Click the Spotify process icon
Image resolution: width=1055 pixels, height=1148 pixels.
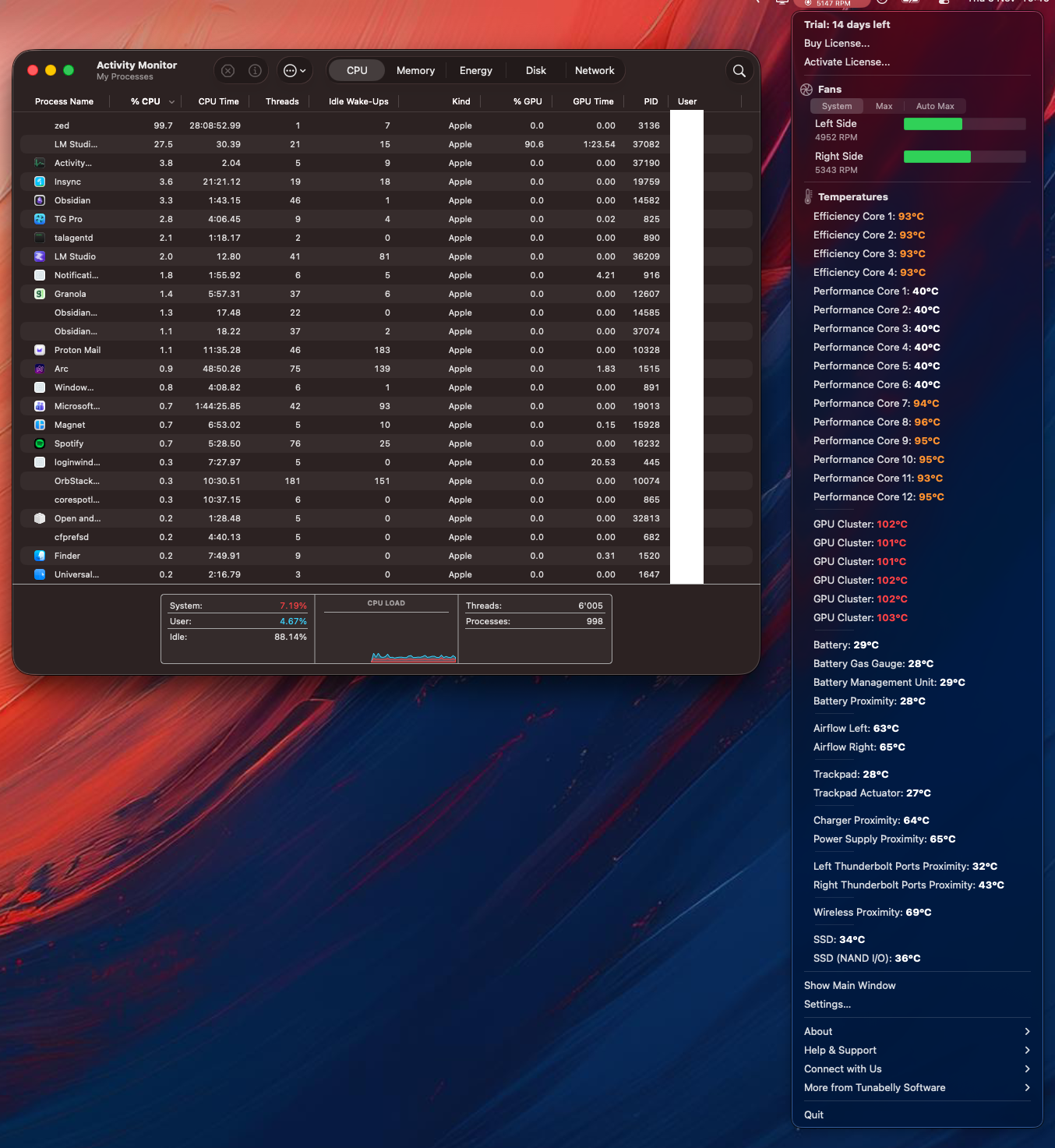(x=40, y=443)
